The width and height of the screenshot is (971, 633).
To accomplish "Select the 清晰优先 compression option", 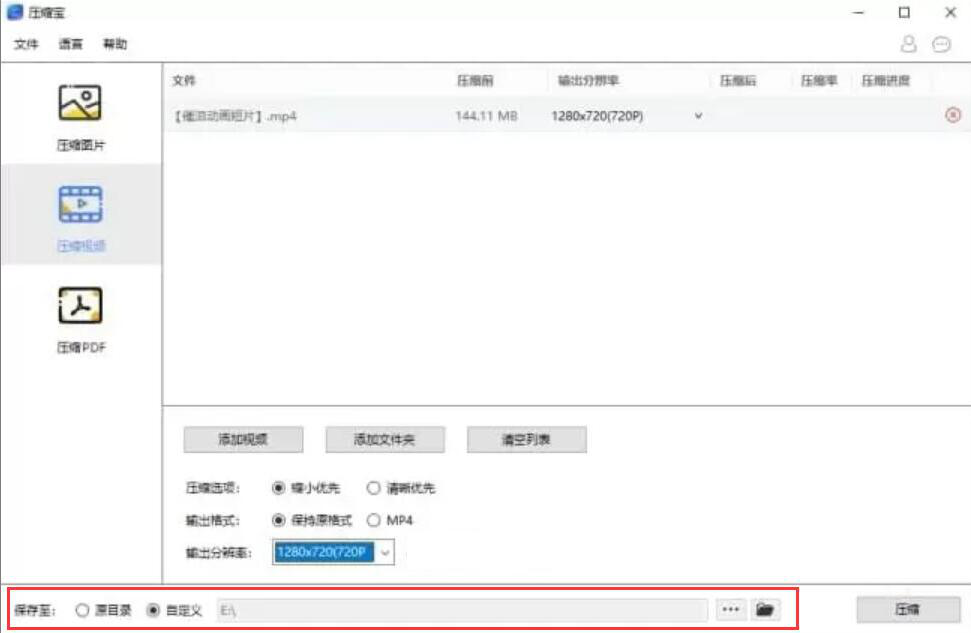I will point(375,488).
